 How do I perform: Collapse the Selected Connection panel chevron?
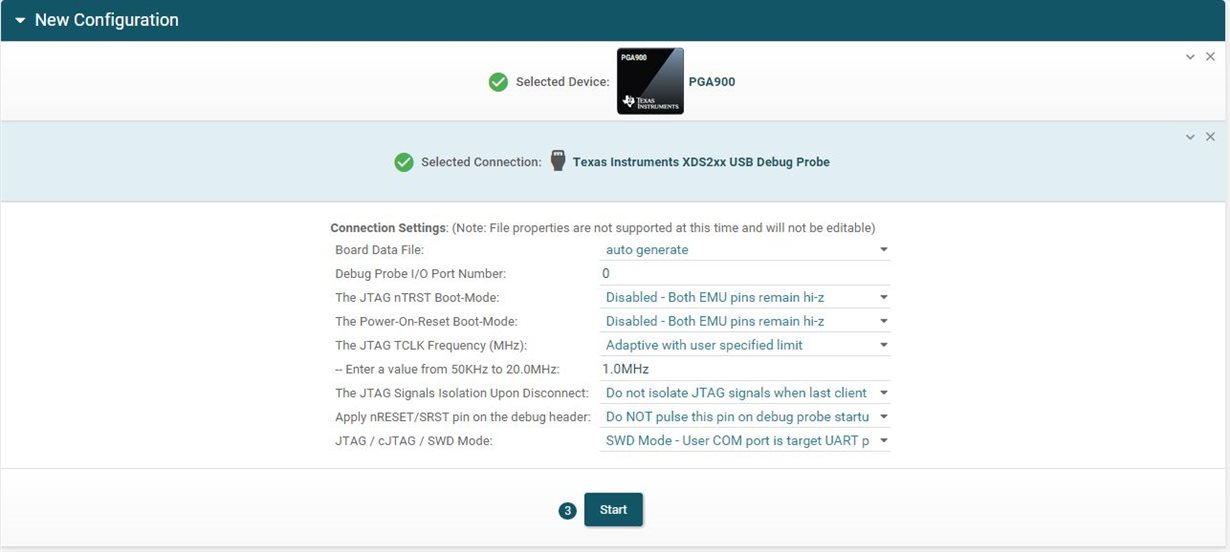pyautogui.click(x=1190, y=136)
